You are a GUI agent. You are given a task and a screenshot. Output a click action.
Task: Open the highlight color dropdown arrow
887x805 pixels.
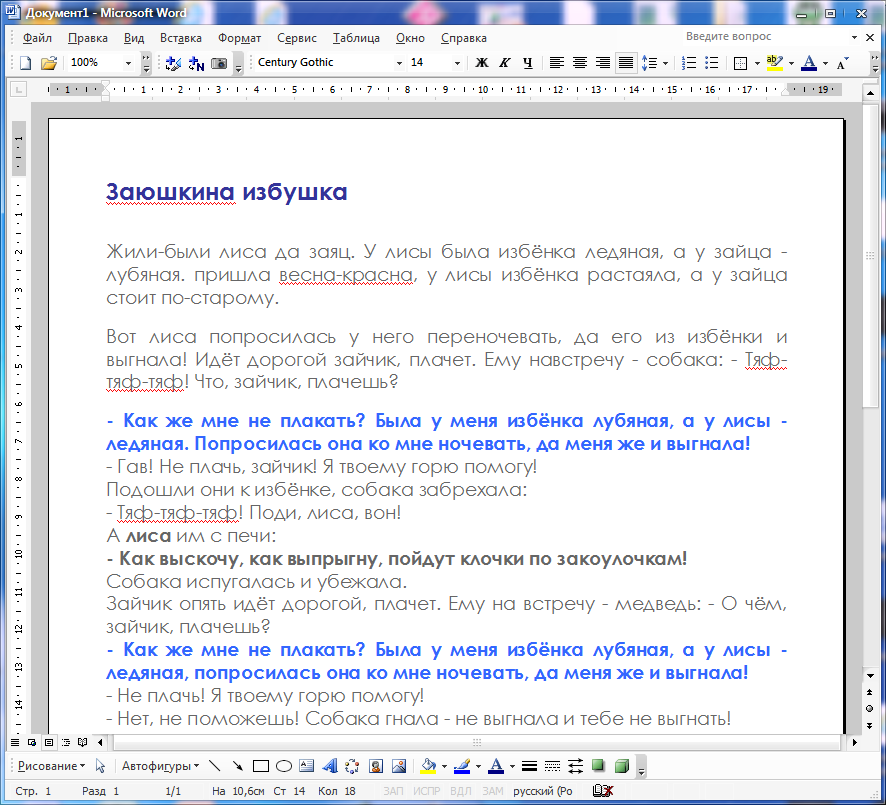click(x=791, y=63)
